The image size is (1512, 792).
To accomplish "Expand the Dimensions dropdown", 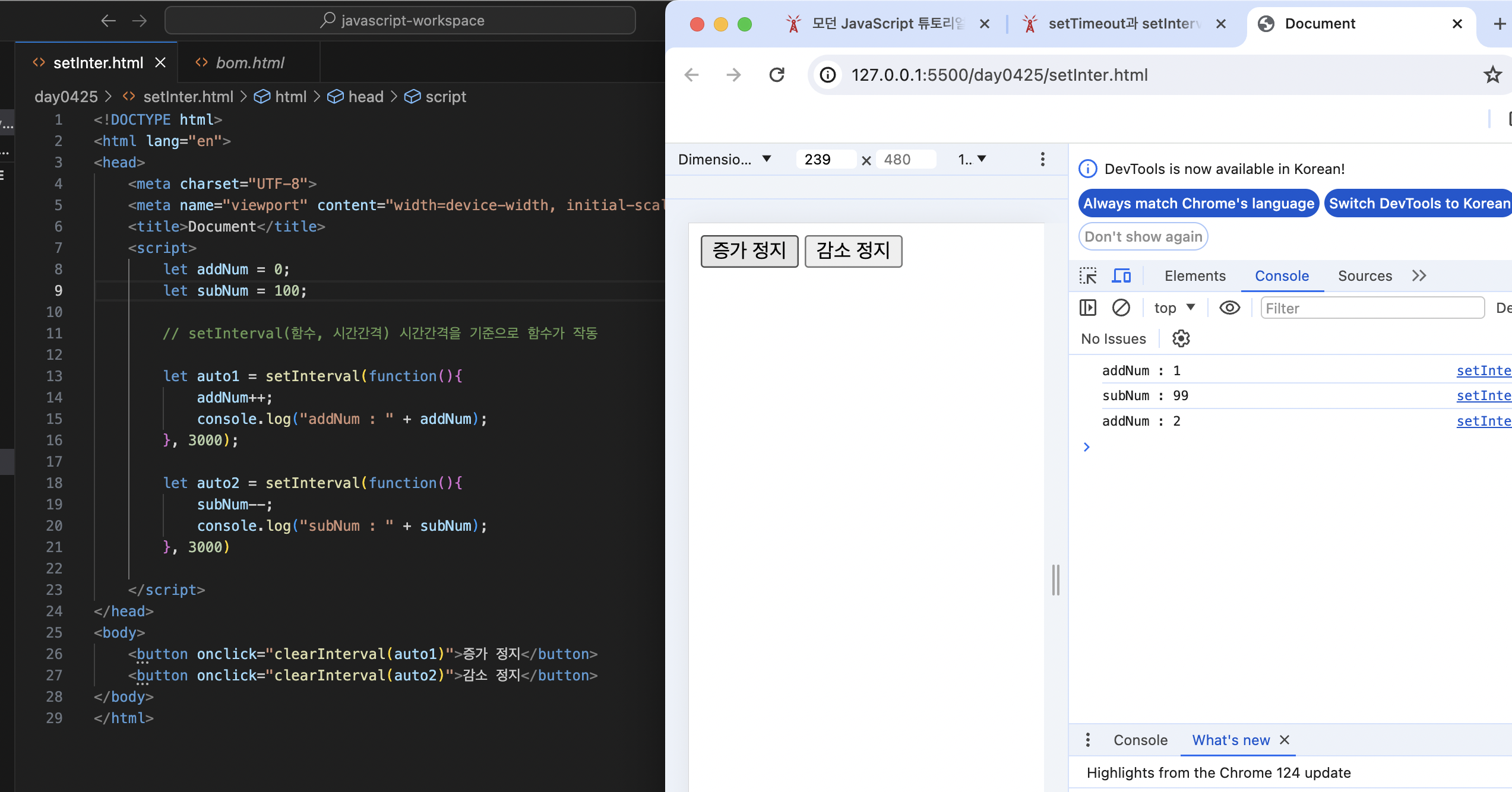I will pos(725,159).
